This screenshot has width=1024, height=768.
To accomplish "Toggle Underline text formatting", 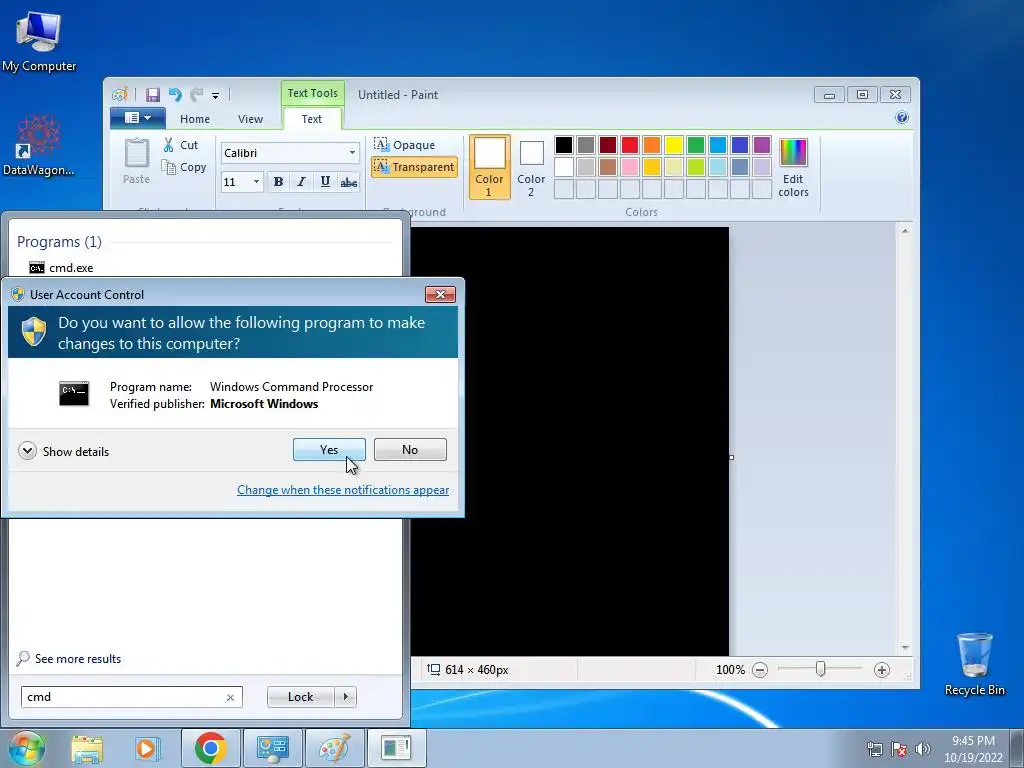I will pyautogui.click(x=325, y=182).
